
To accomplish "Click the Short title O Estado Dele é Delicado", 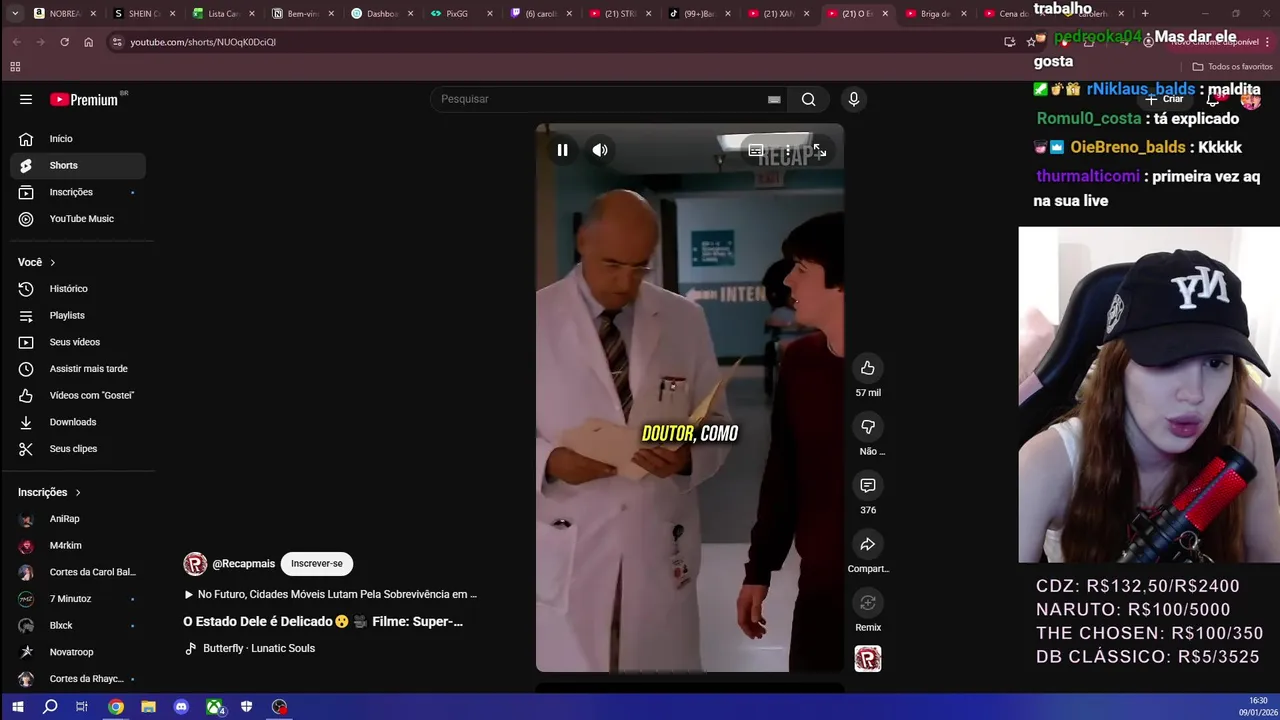I will tap(323, 622).
